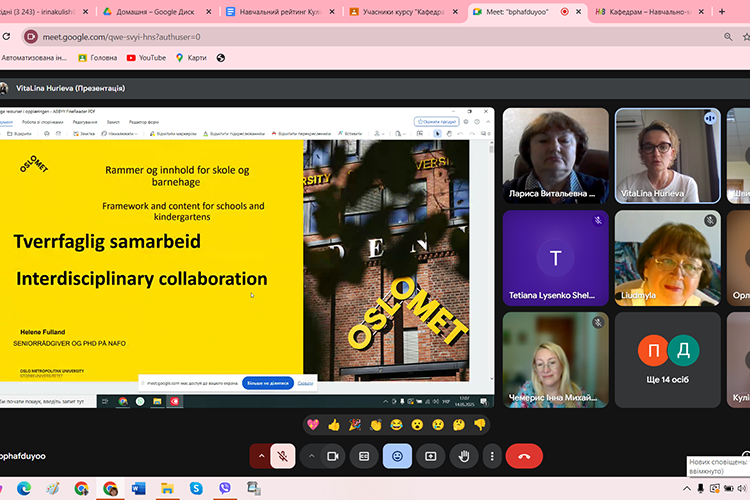Open volume control in system tray
The width and height of the screenshot is (750, 500).
coord(742,489)
